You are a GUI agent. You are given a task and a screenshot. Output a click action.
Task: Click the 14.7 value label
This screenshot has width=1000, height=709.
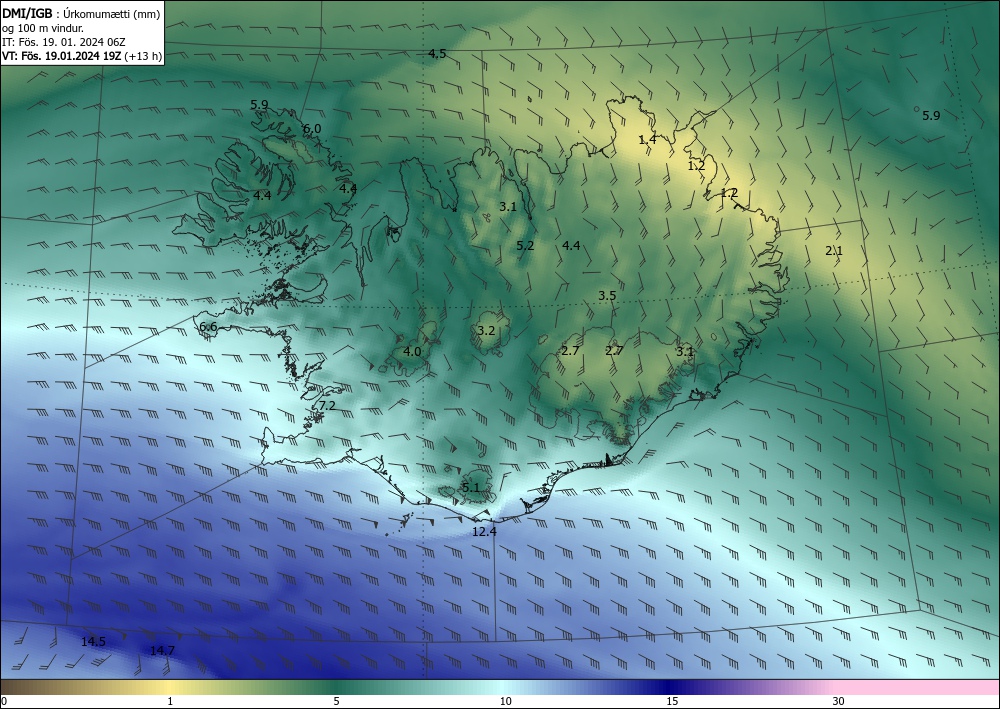pos(162,650)
